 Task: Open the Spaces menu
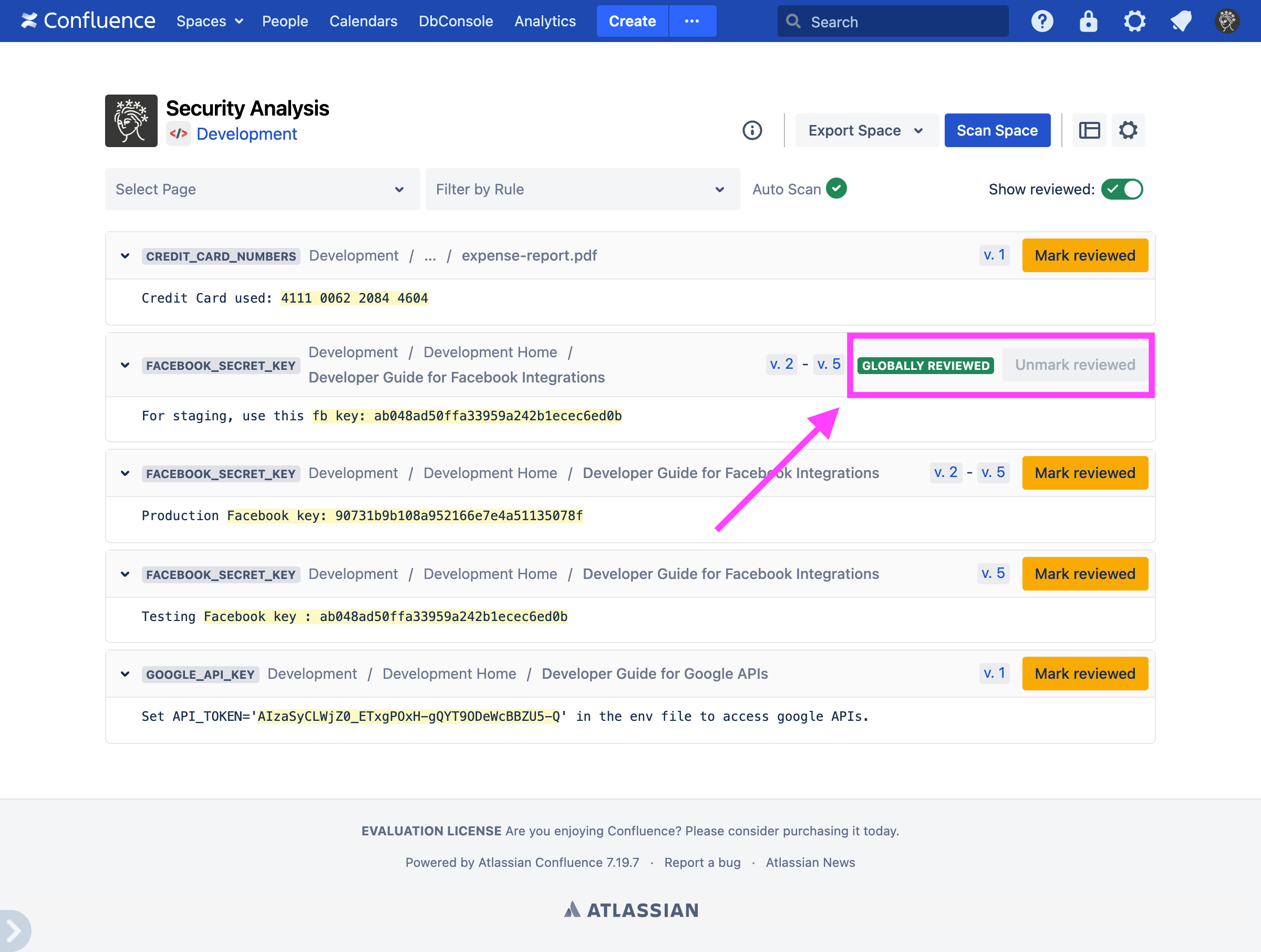click(209, 21)
